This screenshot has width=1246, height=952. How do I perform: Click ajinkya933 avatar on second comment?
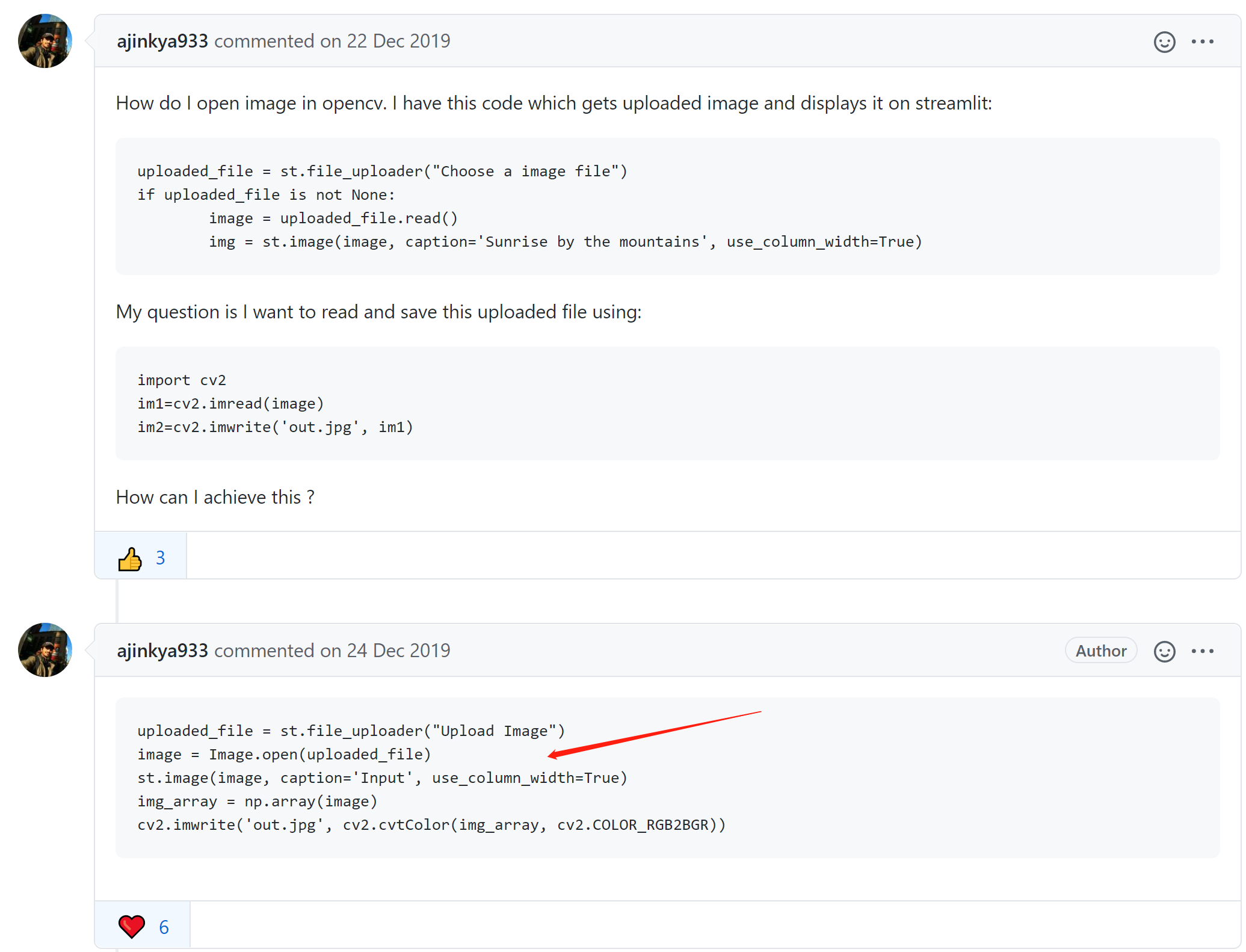pyautogui.click(x=45, y=650)
